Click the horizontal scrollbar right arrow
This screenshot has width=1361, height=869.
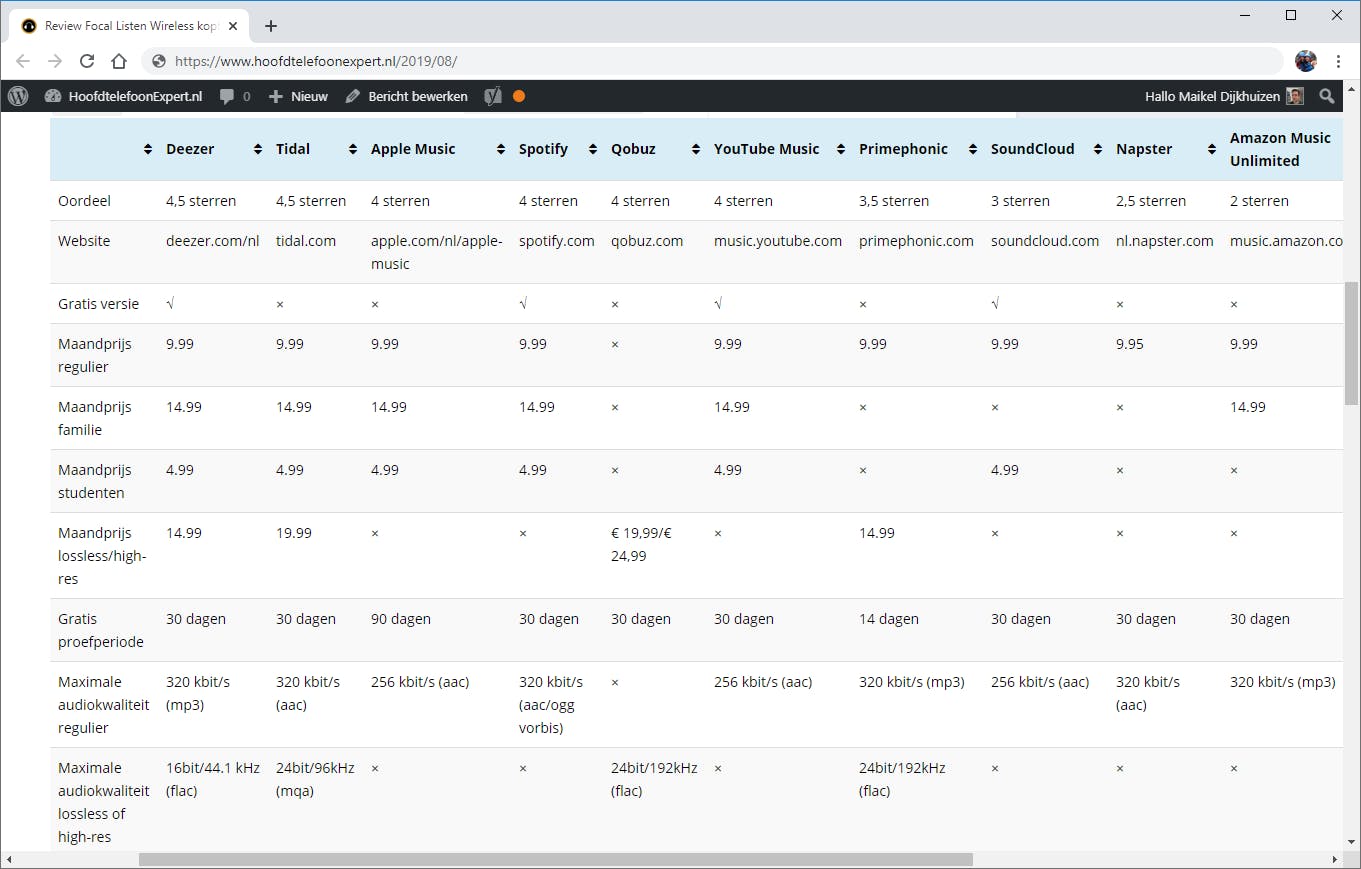(1336, 859)
